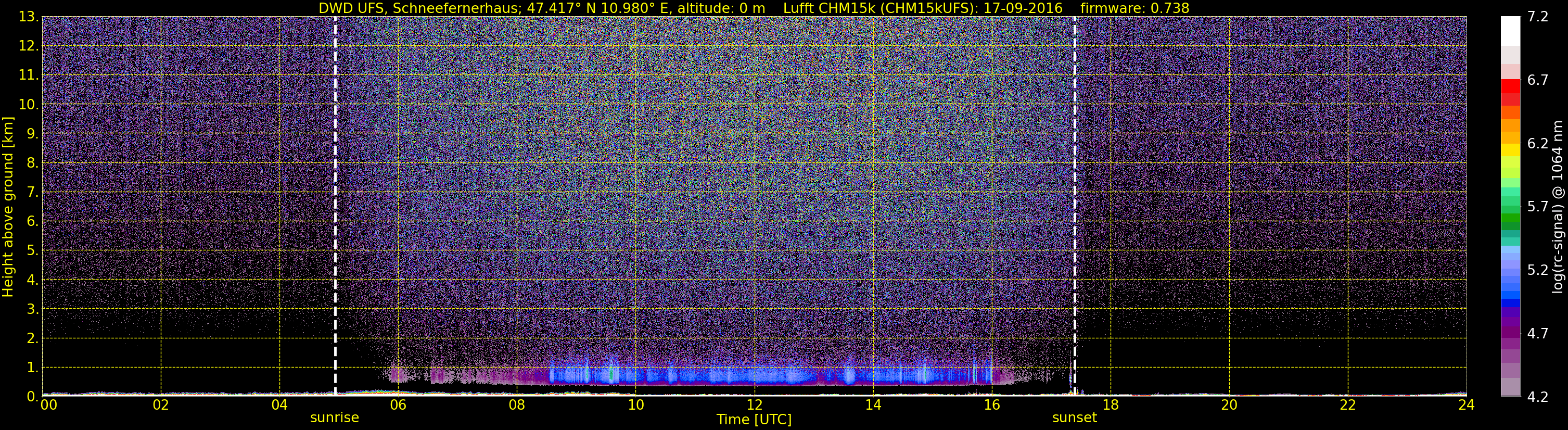
Task: Click the time axis tick label '22'
Action: pos(1348,405)
